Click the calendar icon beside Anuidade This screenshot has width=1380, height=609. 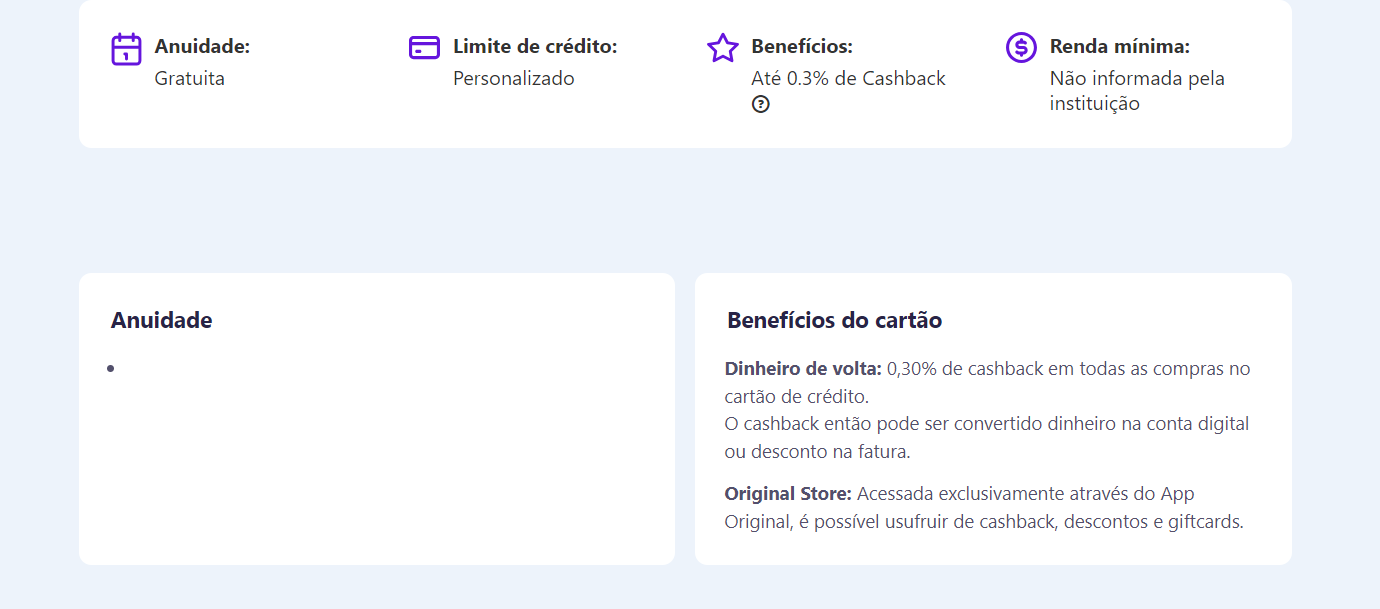(126, 48)
